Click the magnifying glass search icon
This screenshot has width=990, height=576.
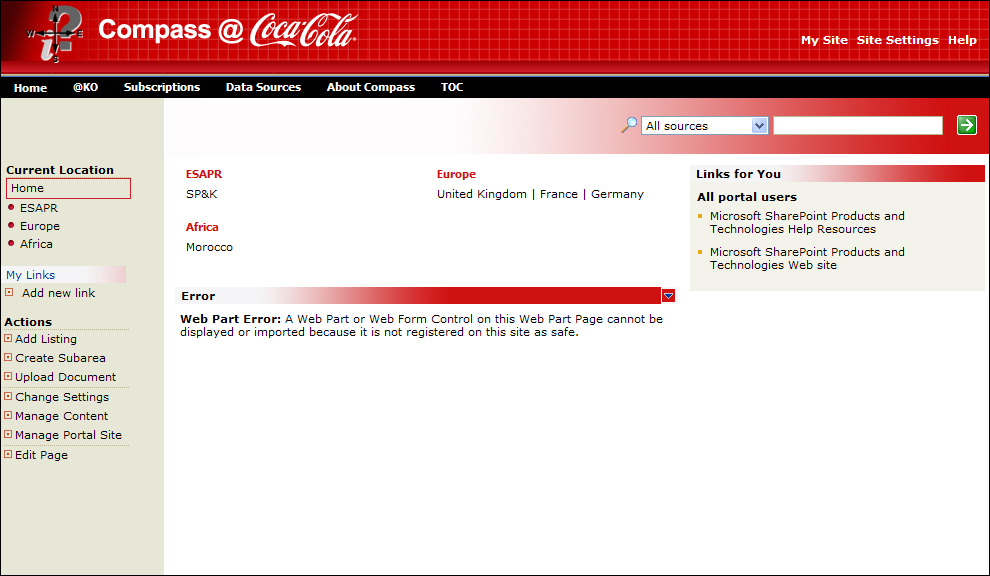629,125
